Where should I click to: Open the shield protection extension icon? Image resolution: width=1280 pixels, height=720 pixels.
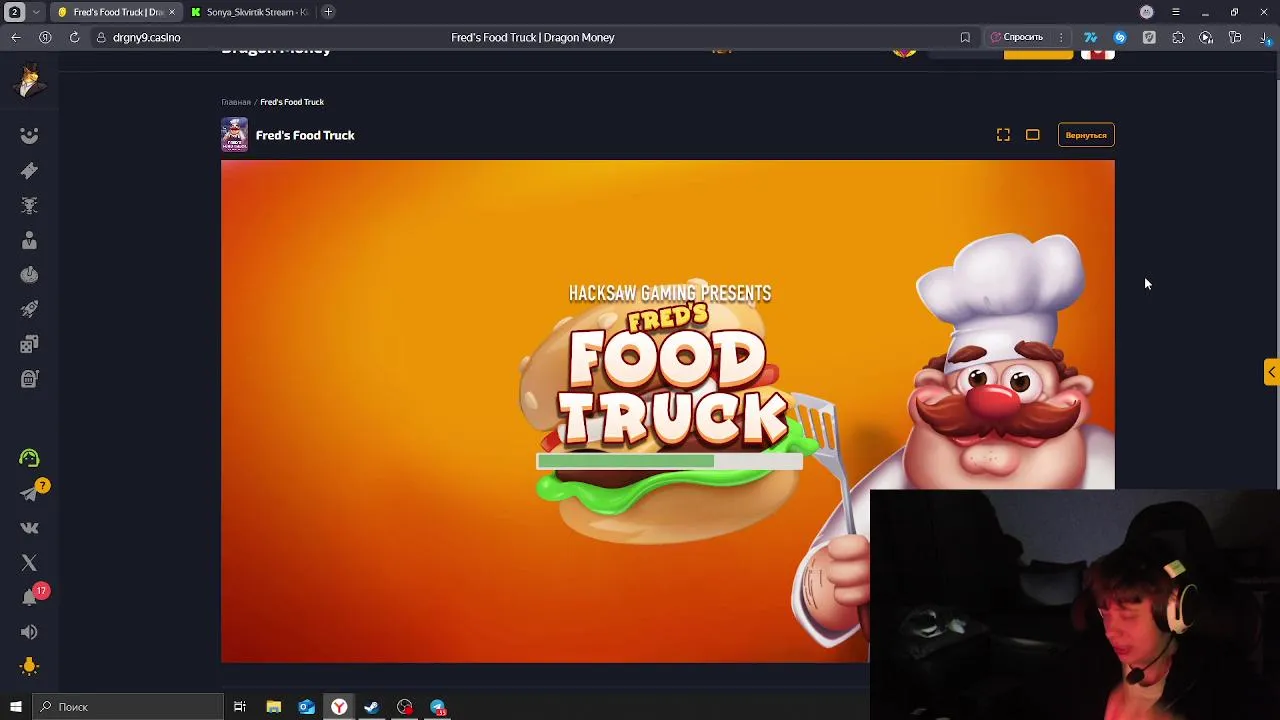point(1149,37)
